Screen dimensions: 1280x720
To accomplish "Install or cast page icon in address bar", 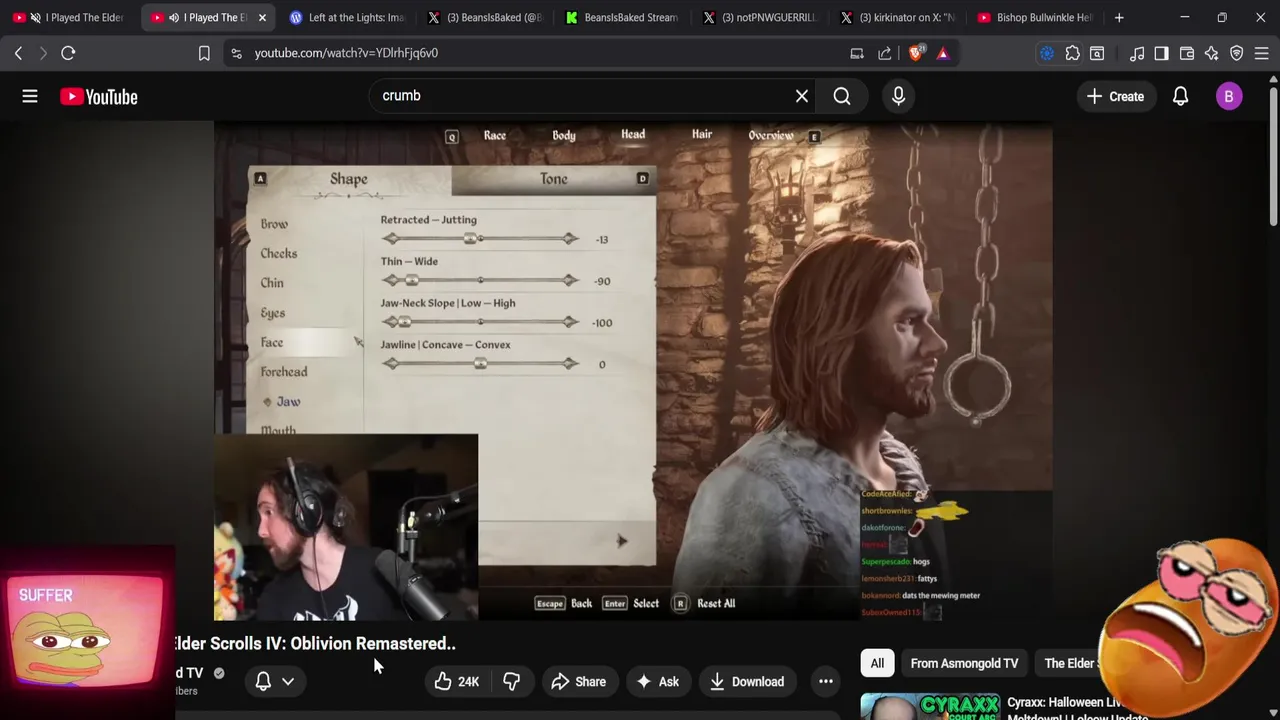I will click(x=857, y=53).
